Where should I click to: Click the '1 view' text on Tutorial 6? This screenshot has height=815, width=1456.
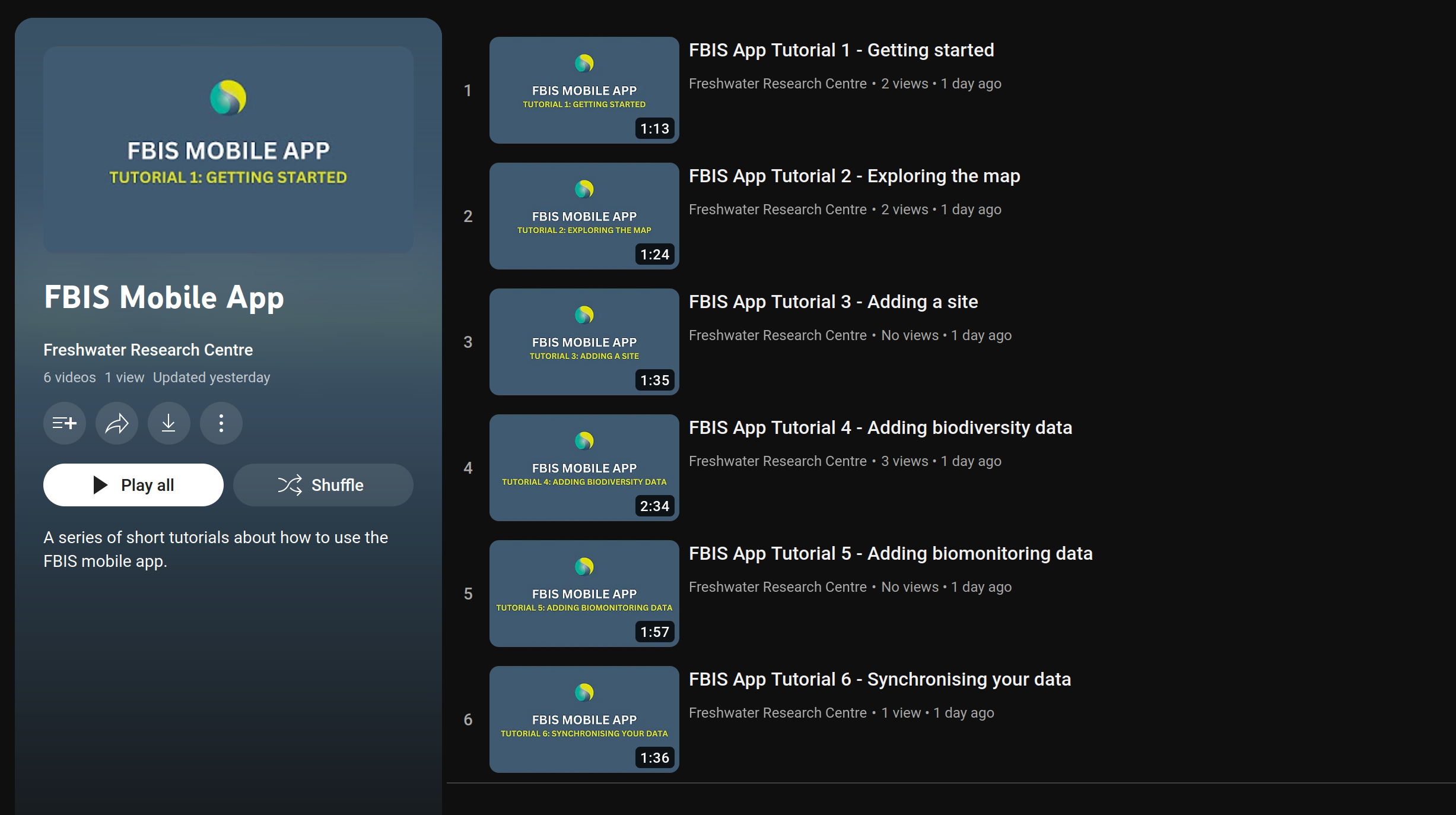[901, 713]
